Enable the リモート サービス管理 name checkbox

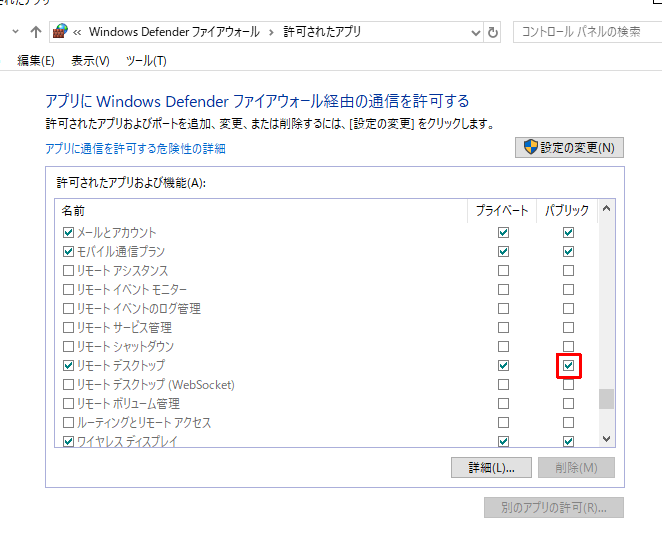pyautogui.click(x=68, y=328)
